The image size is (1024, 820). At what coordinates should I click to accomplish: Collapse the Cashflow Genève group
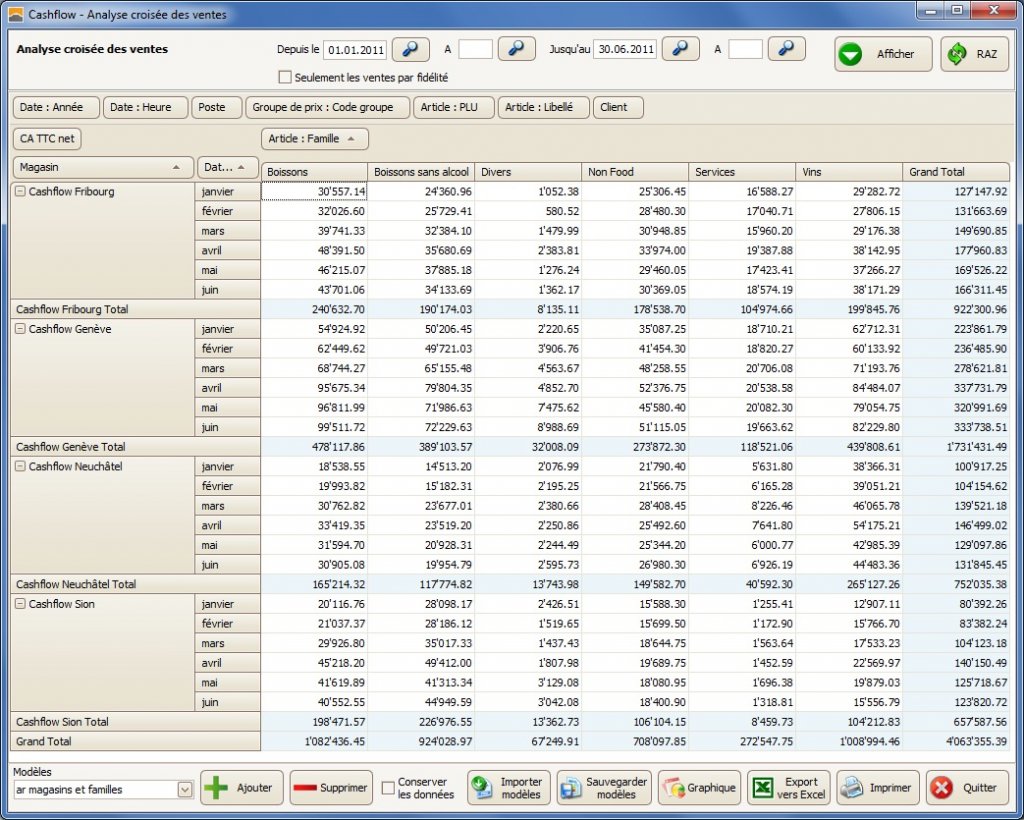click(x=20, y=329)
